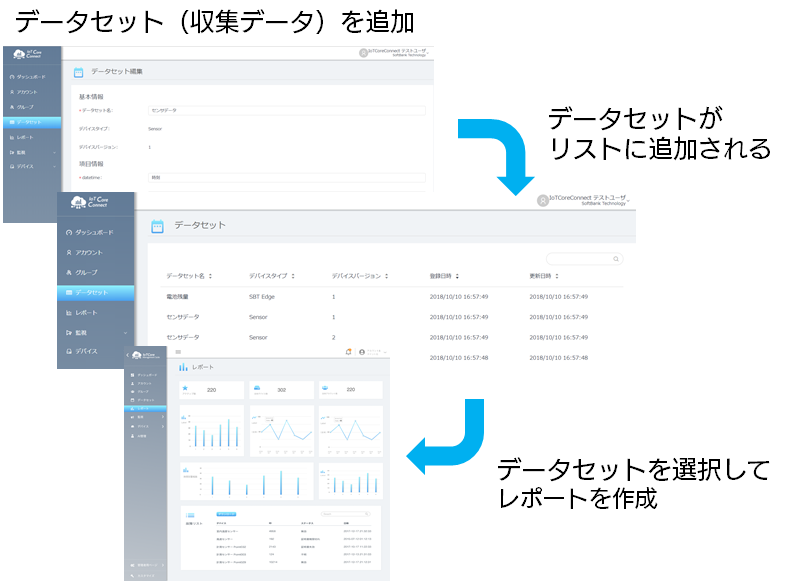Open アカウント in dataset list window sidebar
This screenshot has height=581, width=790.
click(84, 252)
